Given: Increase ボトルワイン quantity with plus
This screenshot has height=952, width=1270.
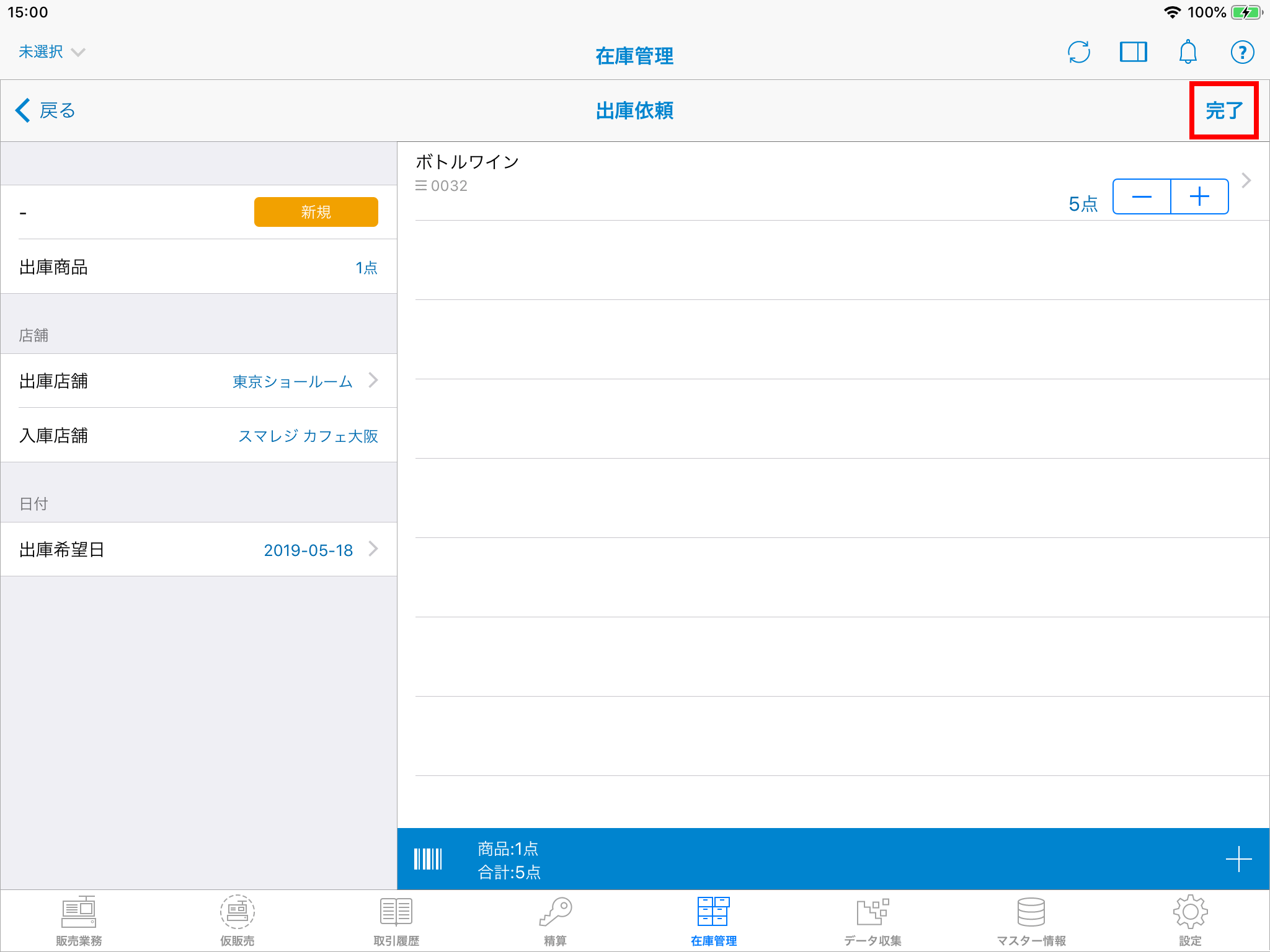Looking at the screenshot, I should pos(1199,197).
